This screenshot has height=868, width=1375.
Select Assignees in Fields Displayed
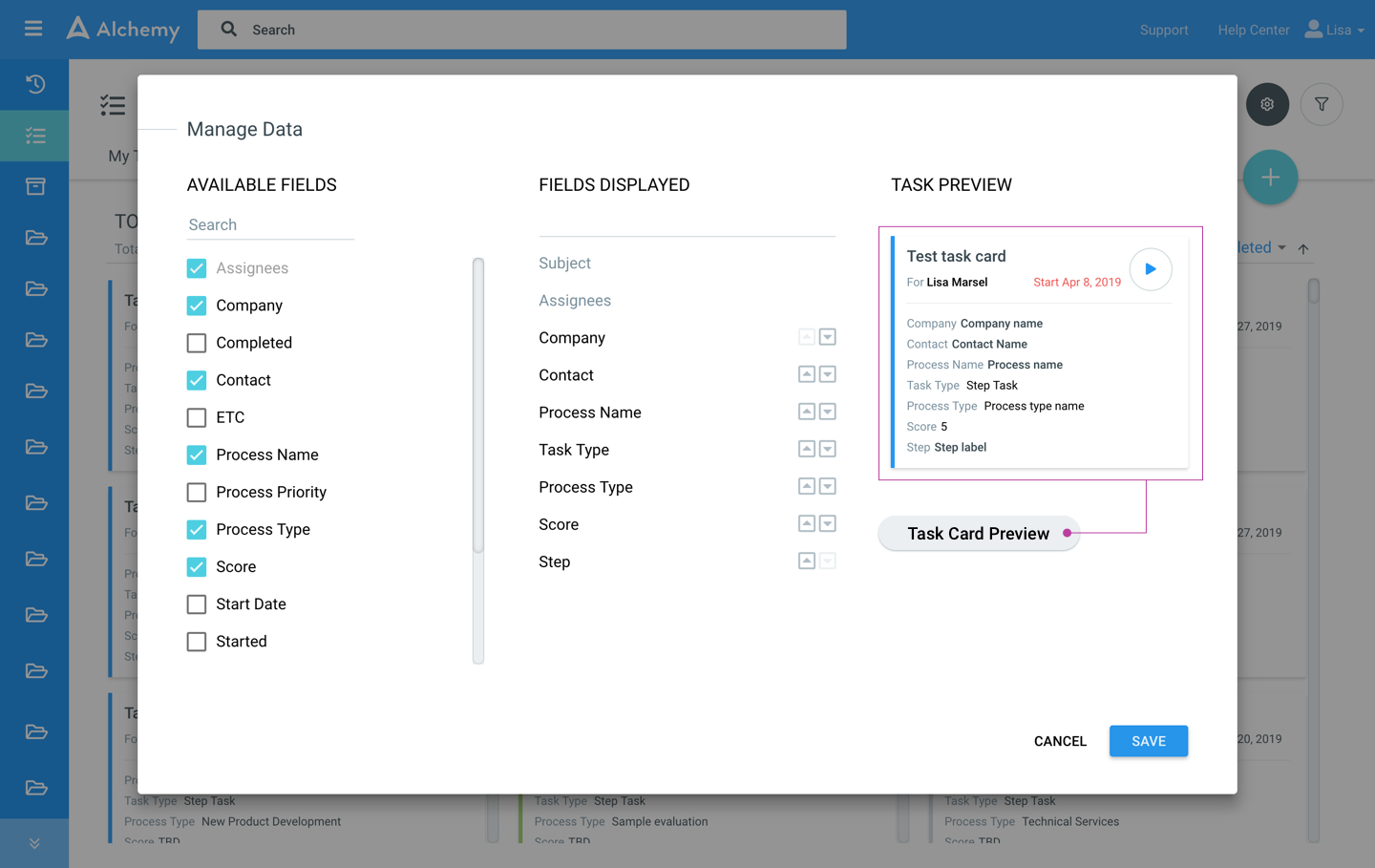(x=575, y=300)
